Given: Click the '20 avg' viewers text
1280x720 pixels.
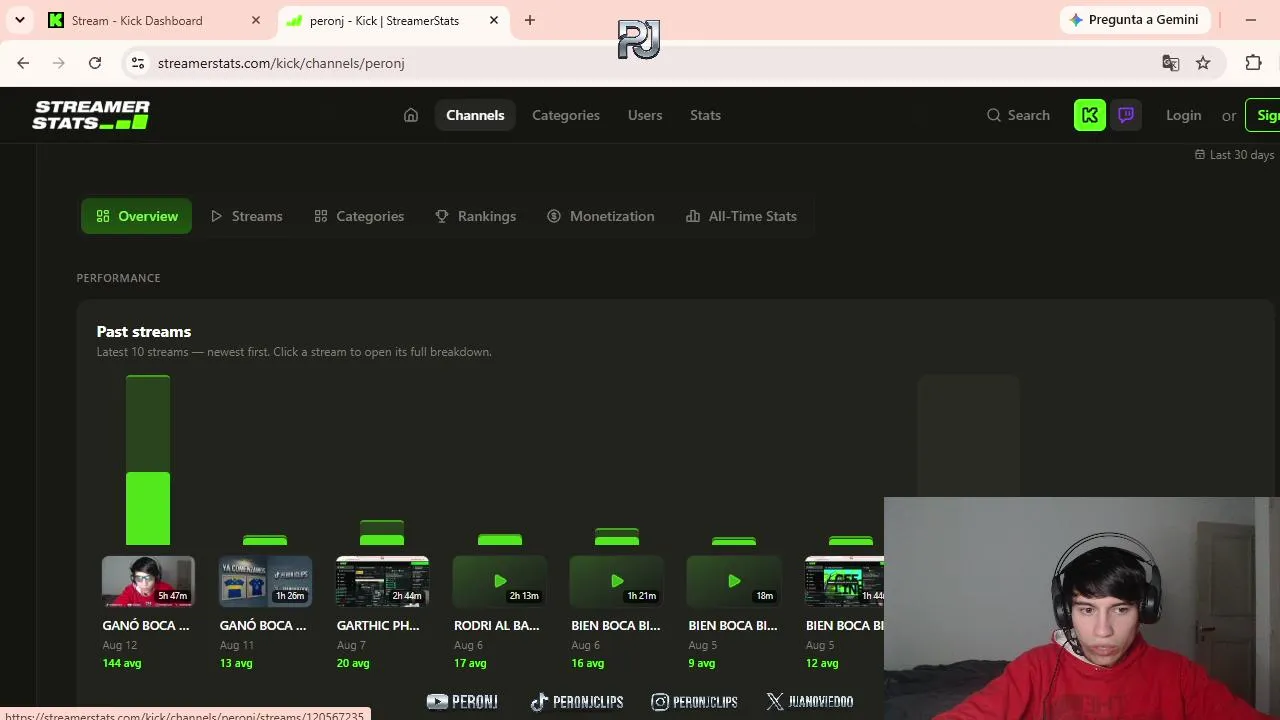Looking at the screenshot, I should tap(353, 663).
